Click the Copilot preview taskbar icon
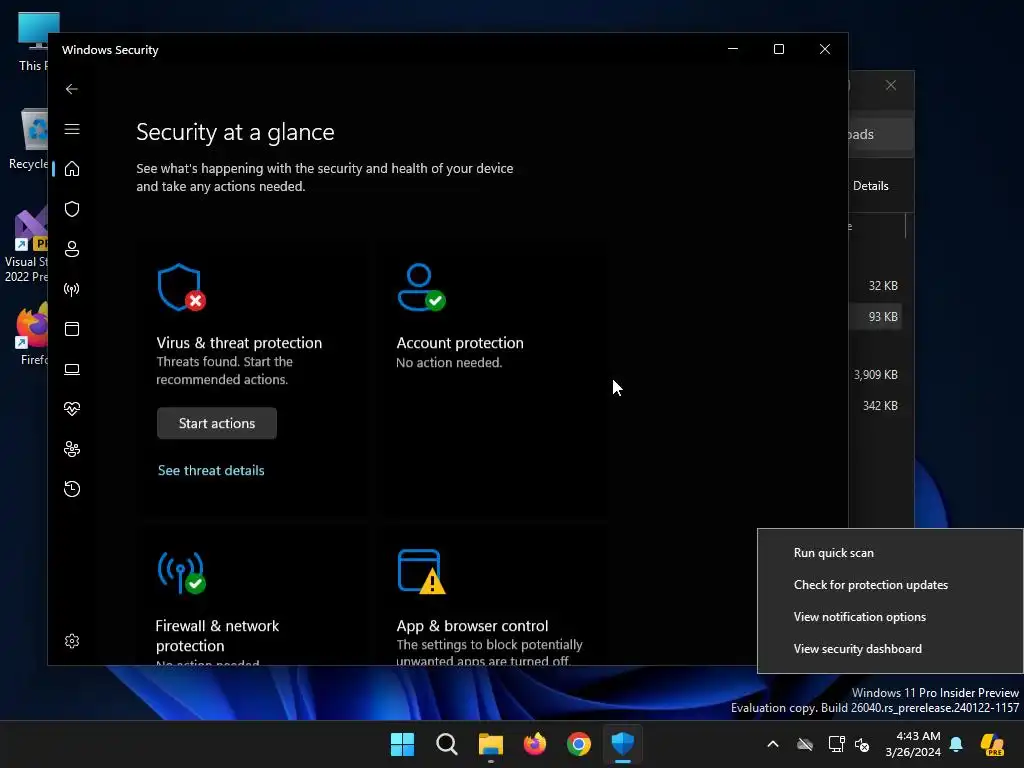The width and height of the screenshot is (1024, 768). (993, 744)
